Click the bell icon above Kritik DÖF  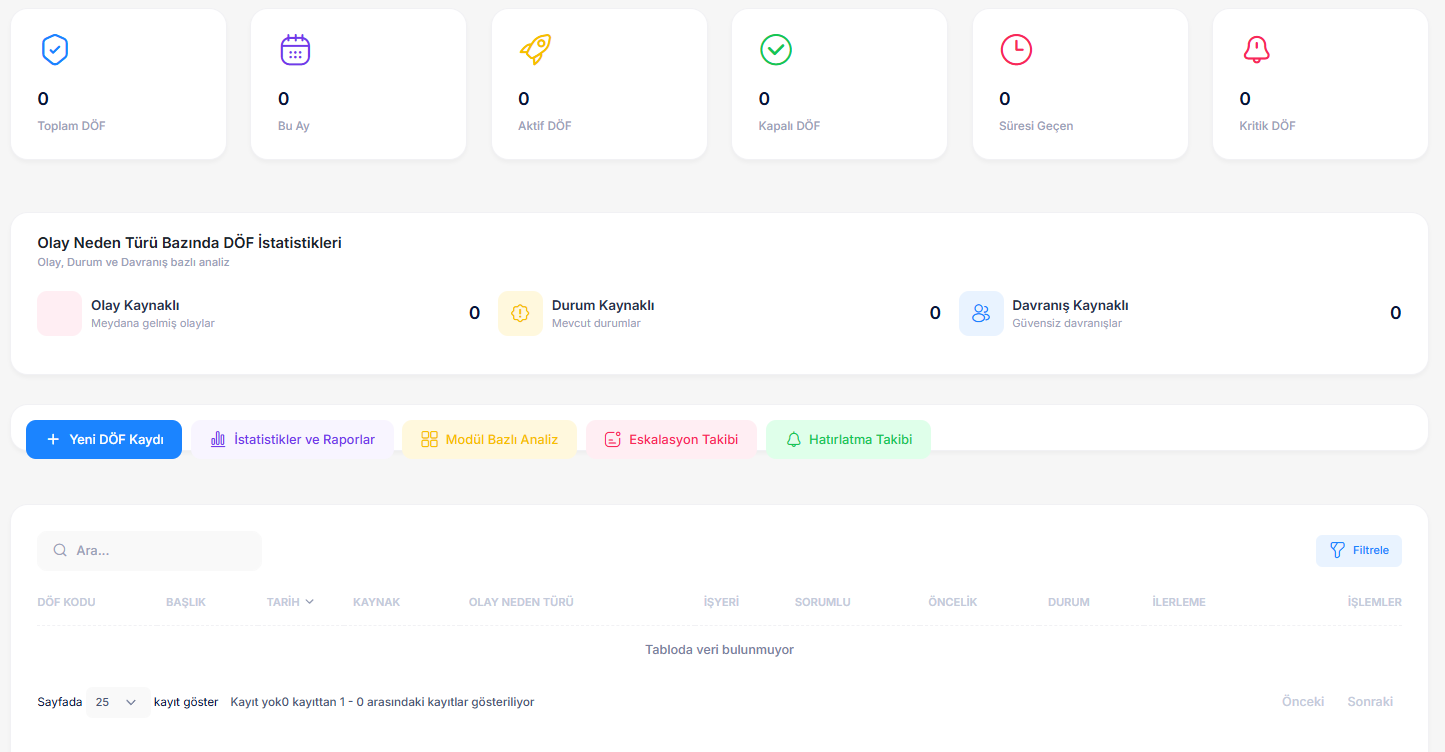[1256, 49]
